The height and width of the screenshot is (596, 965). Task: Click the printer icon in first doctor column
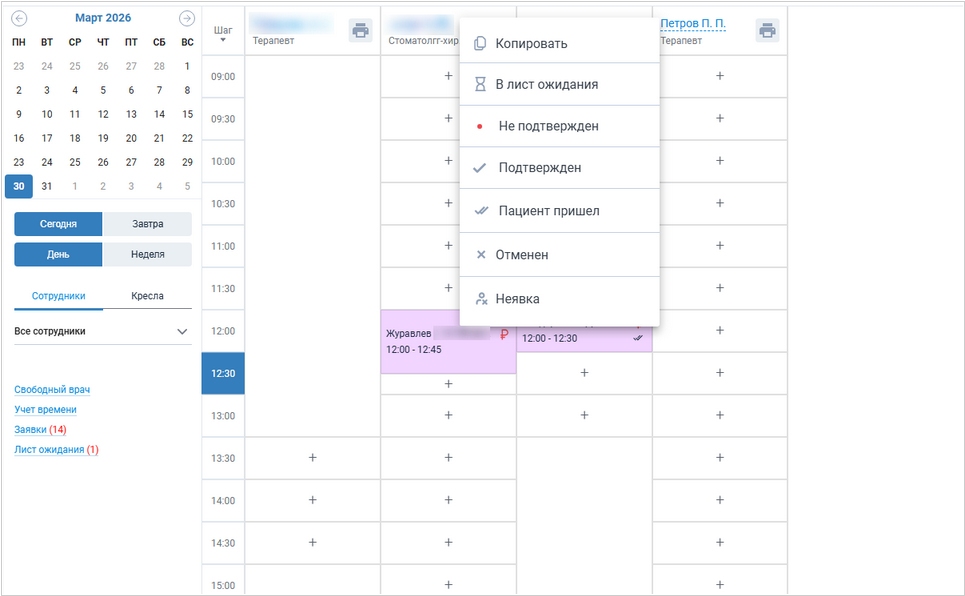tap(360, 30)
